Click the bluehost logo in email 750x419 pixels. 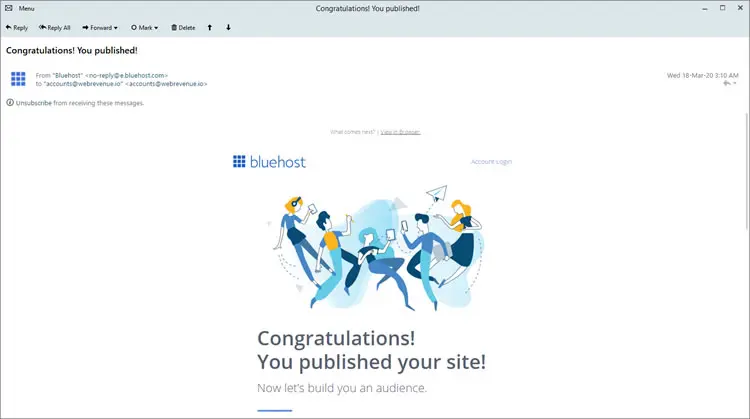click(x=269, y=161)
